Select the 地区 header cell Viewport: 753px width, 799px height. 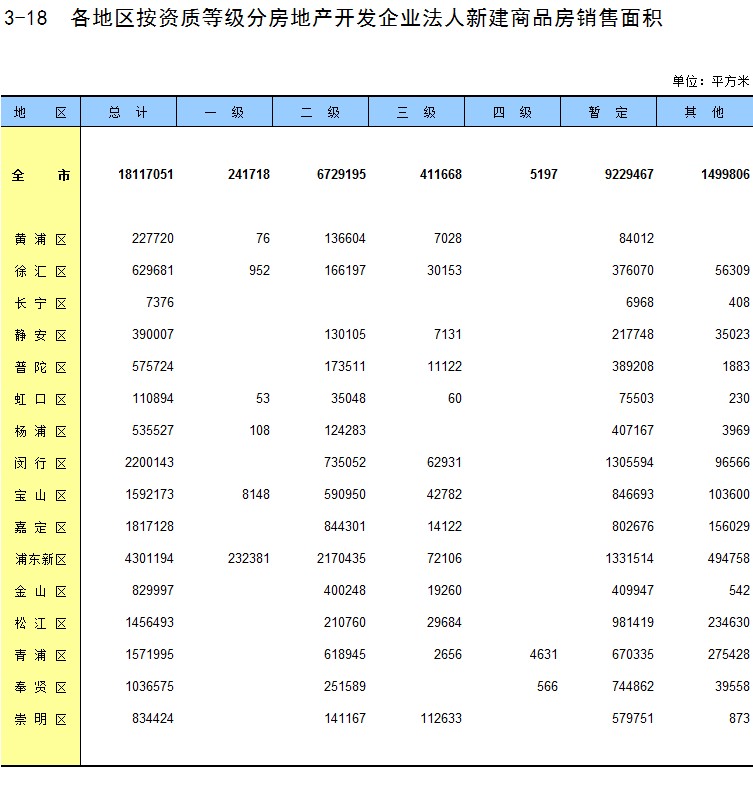[40, 113]
